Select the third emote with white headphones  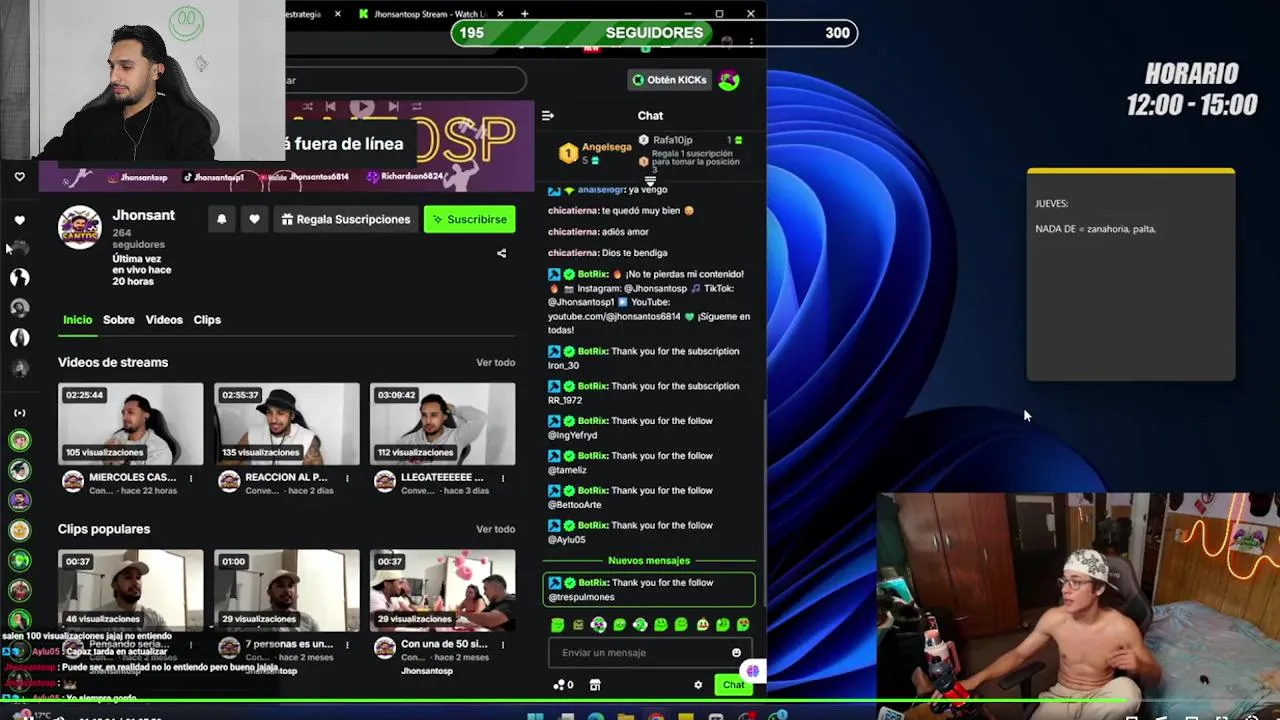598,625
